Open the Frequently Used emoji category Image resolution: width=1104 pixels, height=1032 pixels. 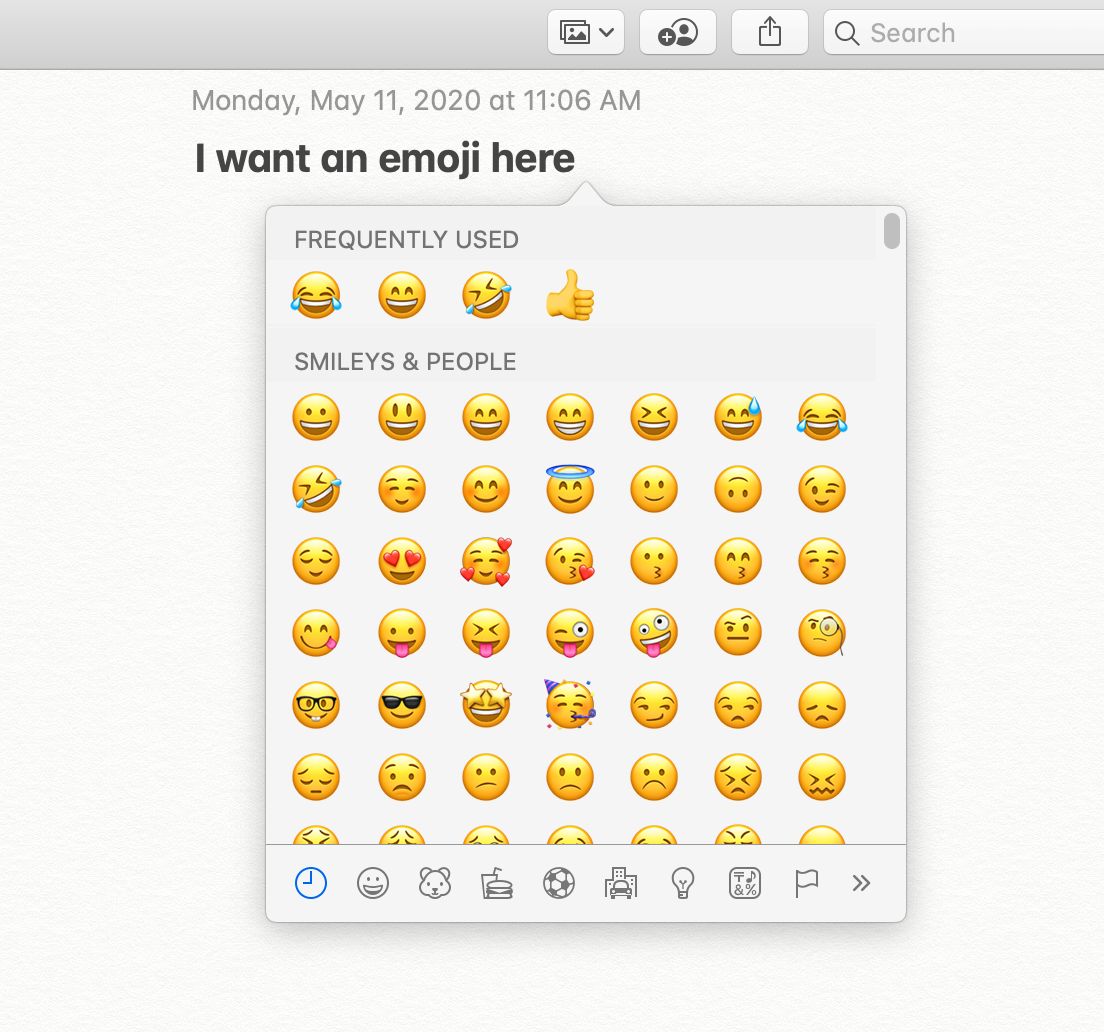click(x=311, y=883)
